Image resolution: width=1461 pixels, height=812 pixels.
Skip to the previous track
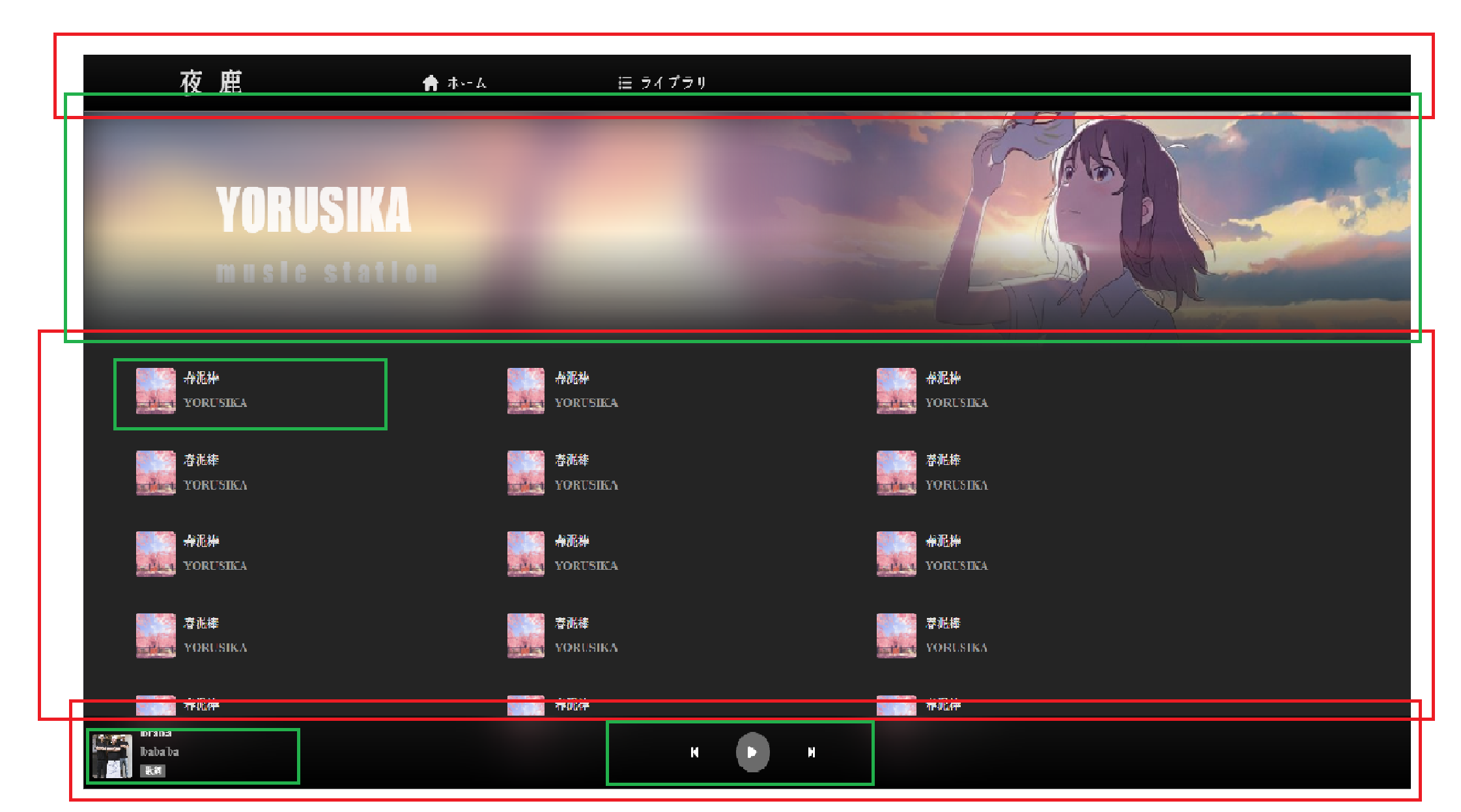click(694, 752)
